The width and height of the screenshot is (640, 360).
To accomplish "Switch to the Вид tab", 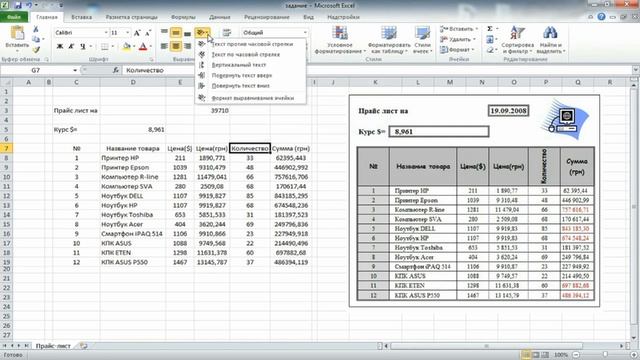I will 308,17.
